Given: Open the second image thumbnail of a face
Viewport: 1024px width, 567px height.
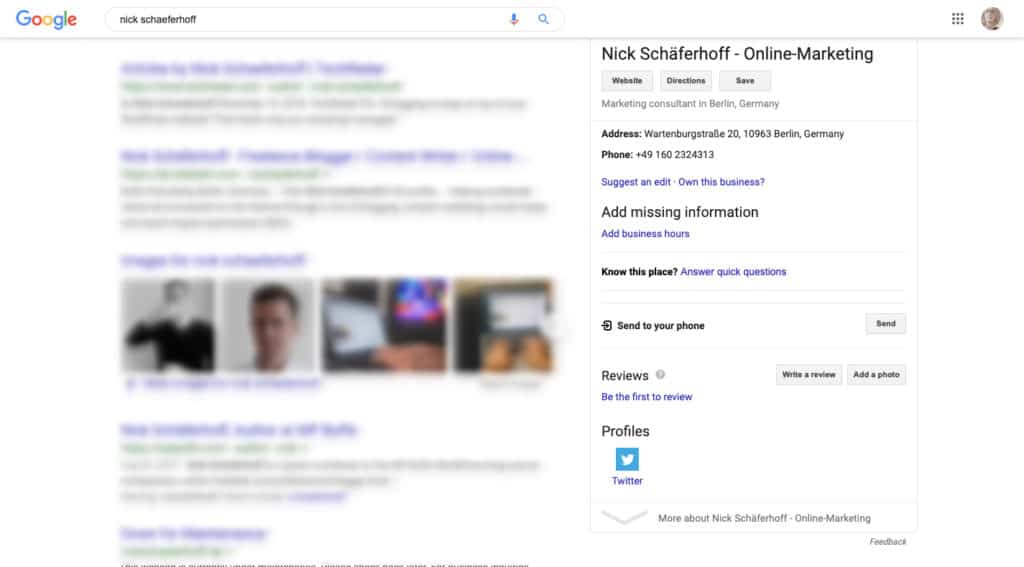Looking at the screenshot, I should coord(268,325).
